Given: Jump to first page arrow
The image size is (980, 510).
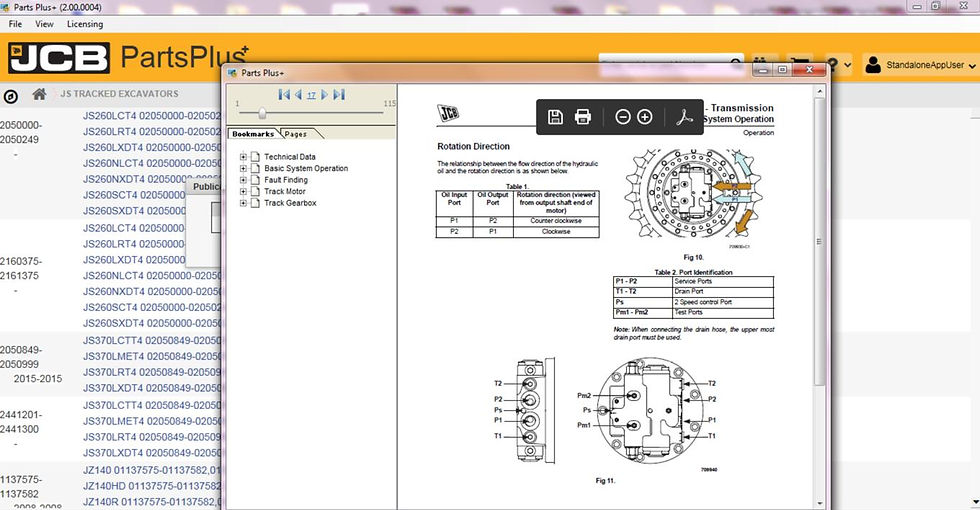Looking at the screenshot, I should (x=284, y=94).
